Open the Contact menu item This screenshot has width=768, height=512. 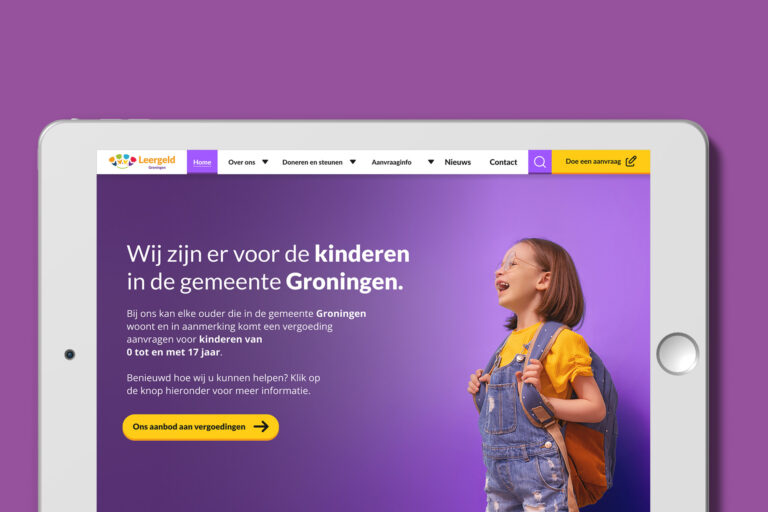click(503, 162)
